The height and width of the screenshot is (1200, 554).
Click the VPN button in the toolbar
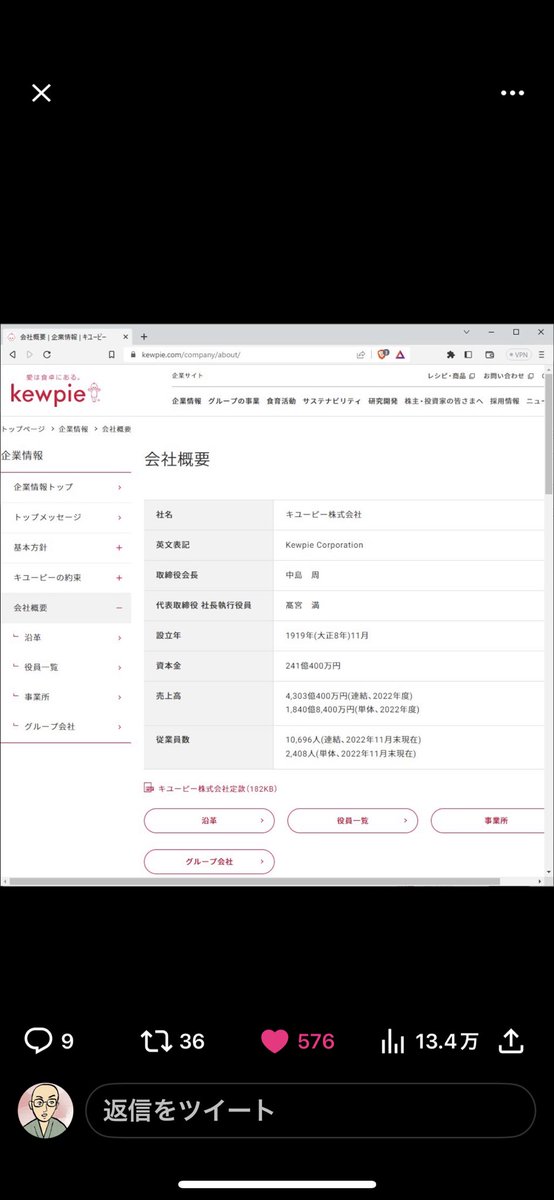(518, 354)
